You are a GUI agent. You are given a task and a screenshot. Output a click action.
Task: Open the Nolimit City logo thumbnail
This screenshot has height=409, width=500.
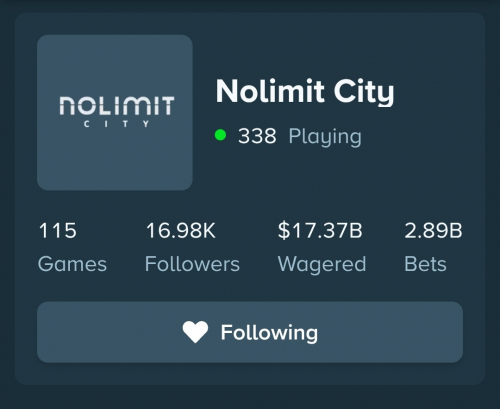coord(115,112)
